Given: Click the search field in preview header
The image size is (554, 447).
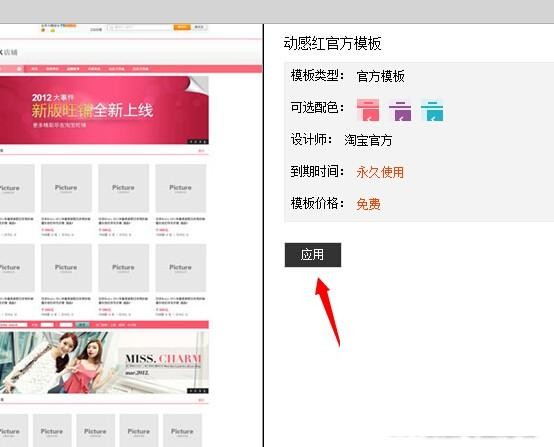Looking at the screenshot, I should [x=140, y=27].
